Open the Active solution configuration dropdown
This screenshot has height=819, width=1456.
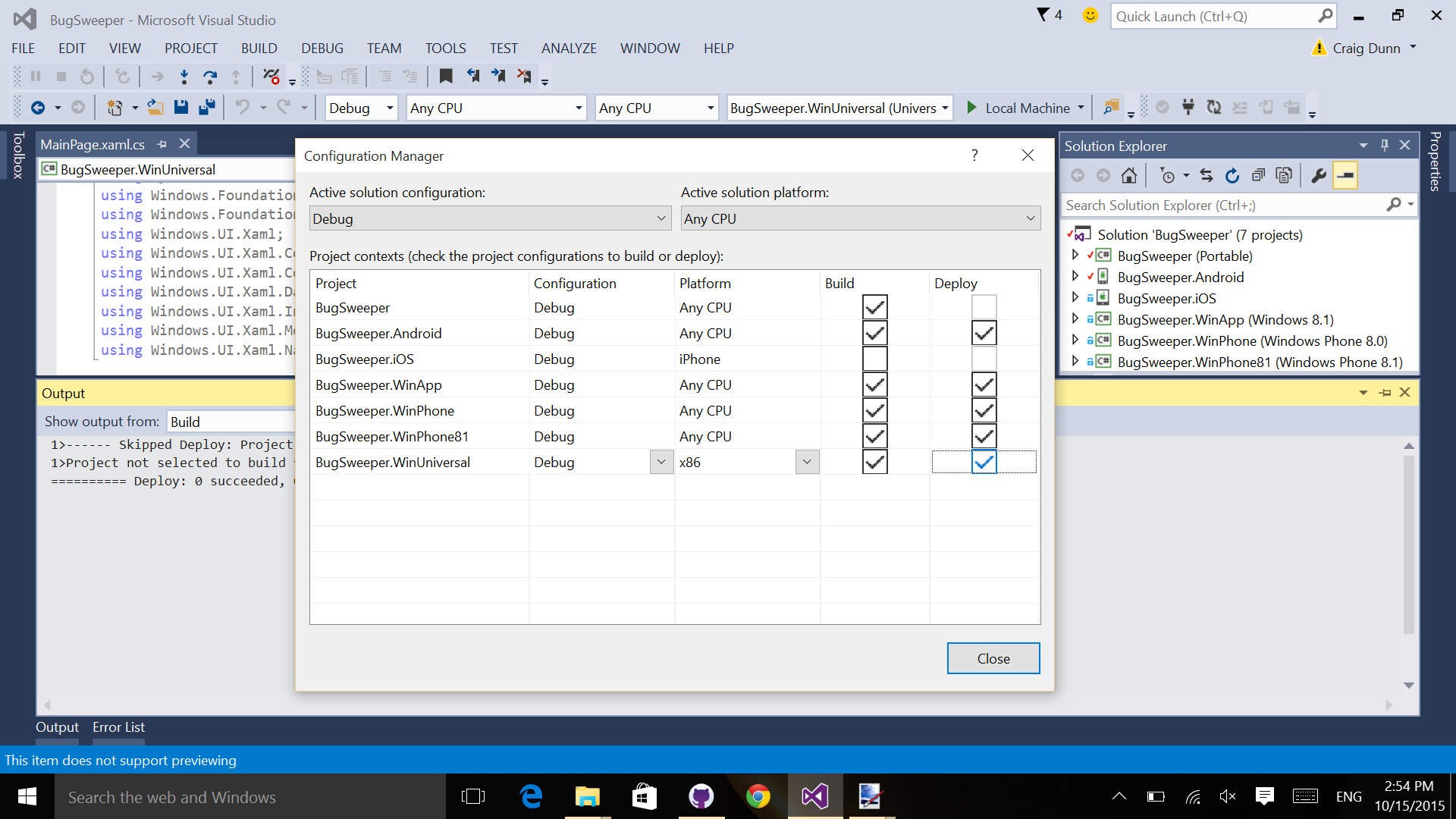490,218
